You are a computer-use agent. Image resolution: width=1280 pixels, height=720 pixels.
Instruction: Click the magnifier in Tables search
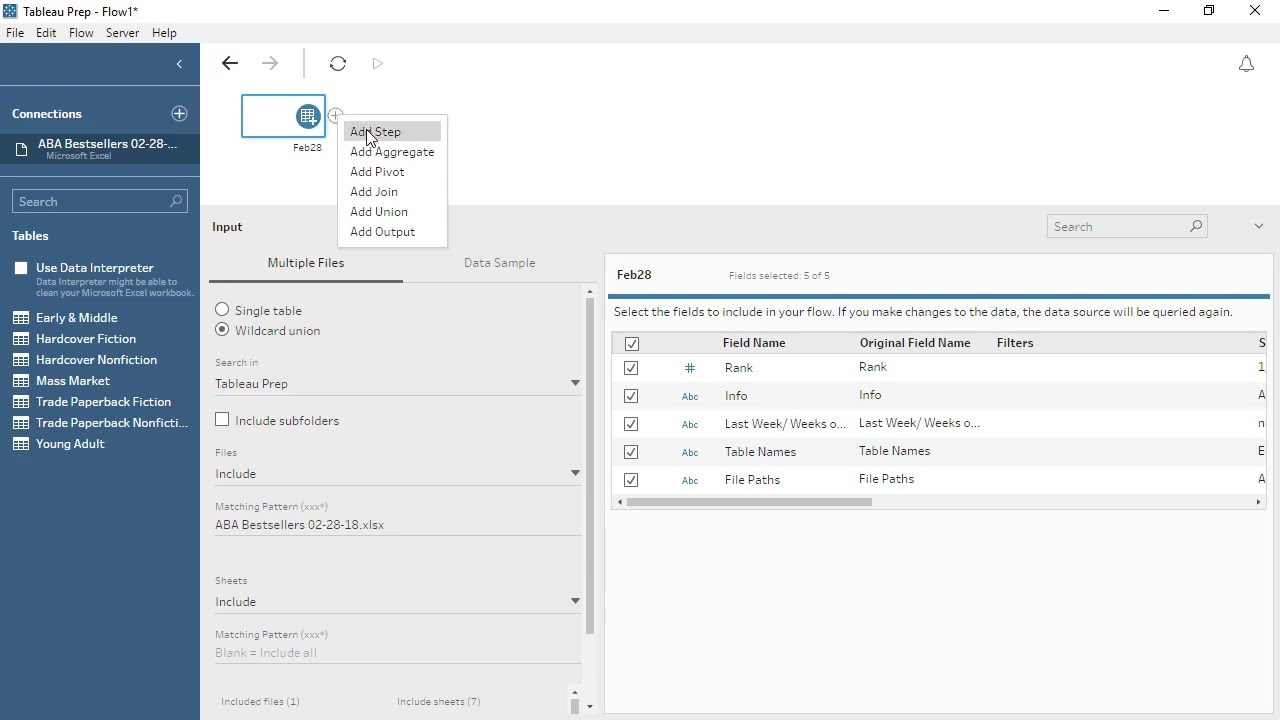click(x=176, y=201)
